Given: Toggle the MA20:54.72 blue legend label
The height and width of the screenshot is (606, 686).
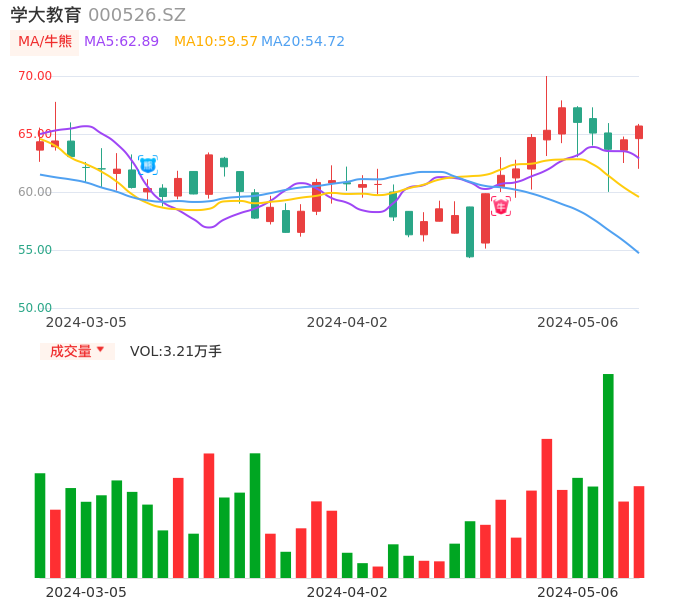Looking at the screenshot, I should point(303,42).
